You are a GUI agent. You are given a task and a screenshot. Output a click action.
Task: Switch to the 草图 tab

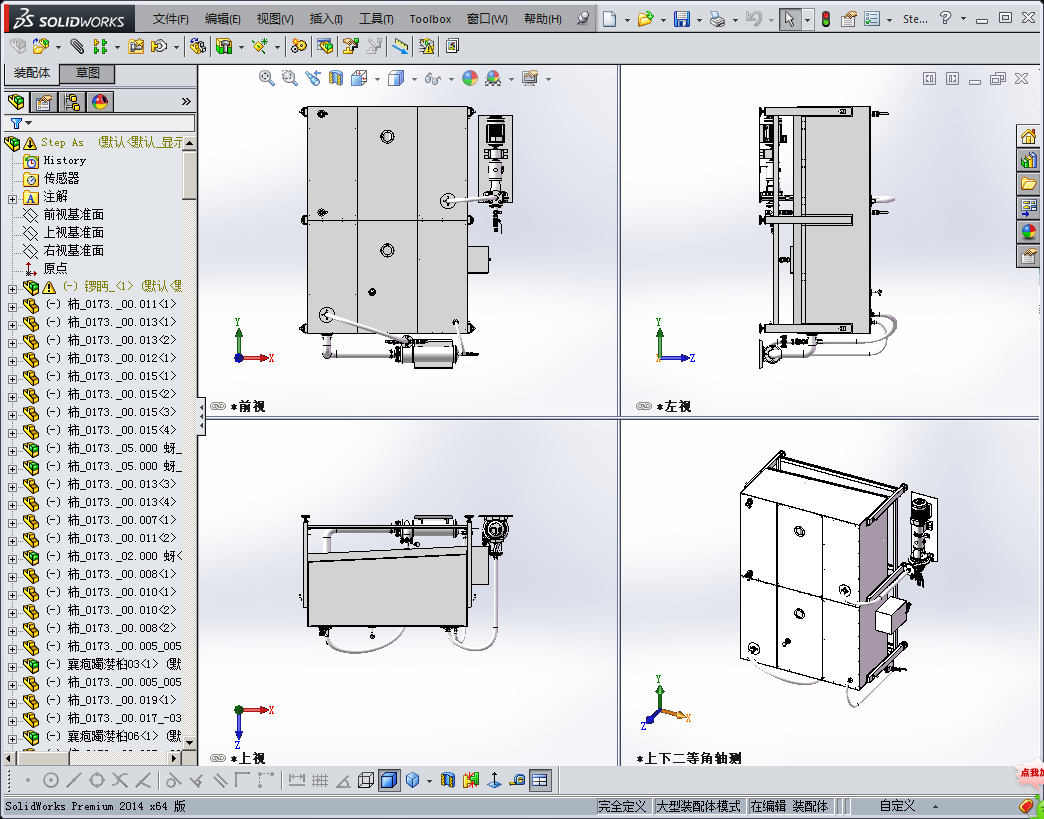pos(87,73)
